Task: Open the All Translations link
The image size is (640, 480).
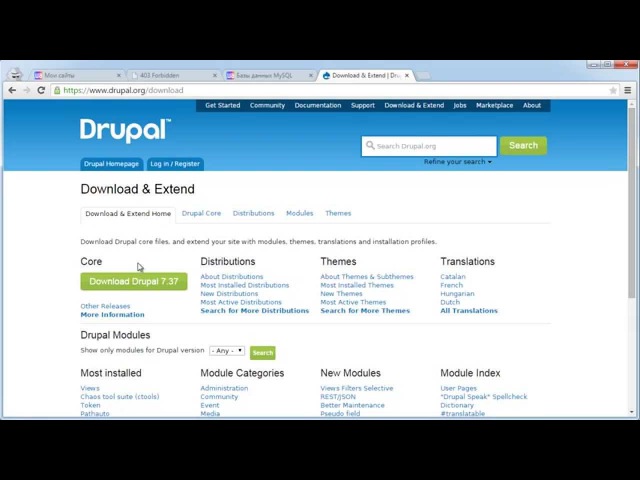Action: click(x=469, y=311)
